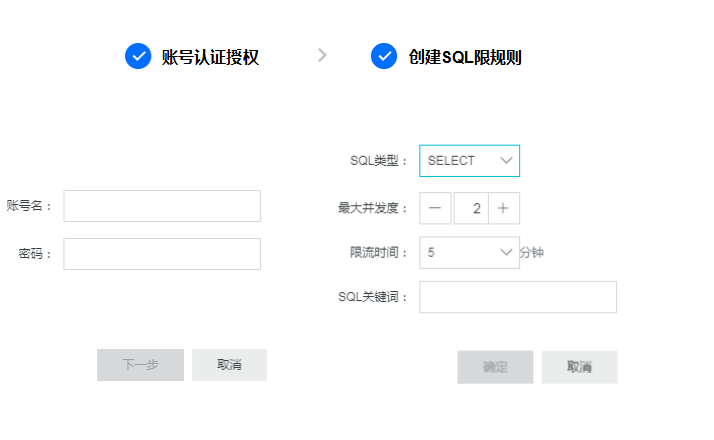
Task: Click 取消 next to the 下一步 button
Action: click(229, 365)
